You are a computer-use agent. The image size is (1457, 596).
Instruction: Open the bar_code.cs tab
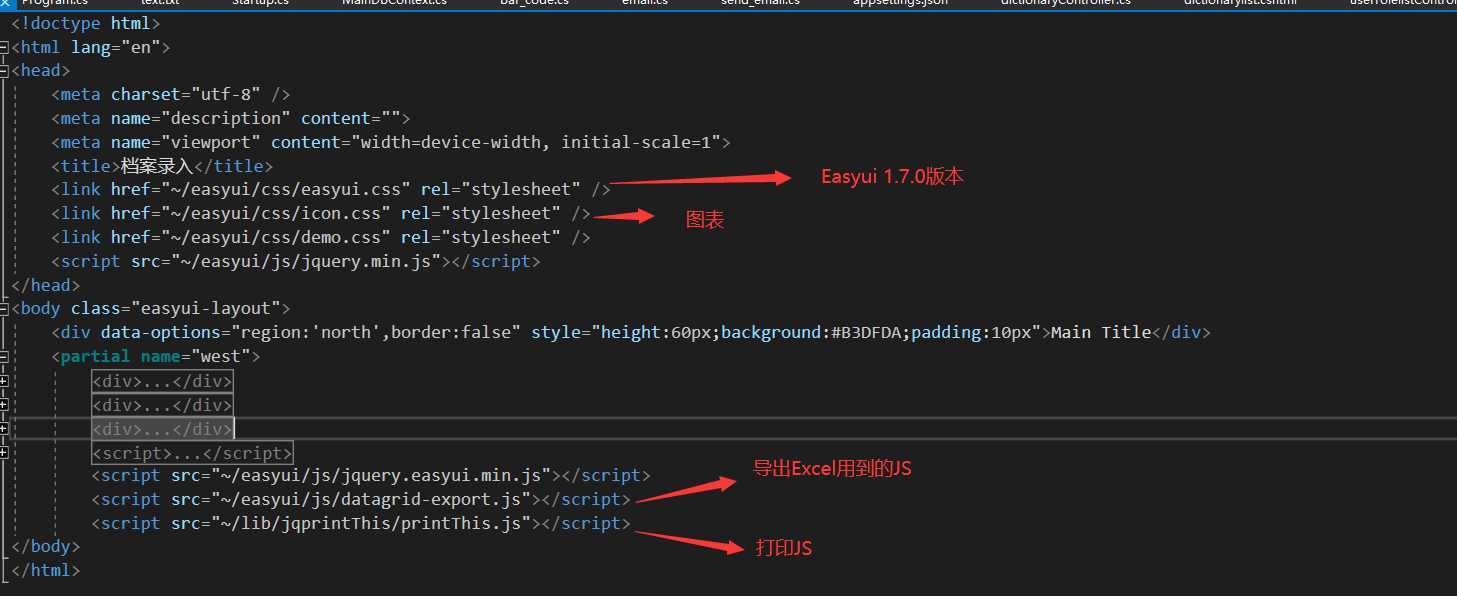(x=534, y=3)
